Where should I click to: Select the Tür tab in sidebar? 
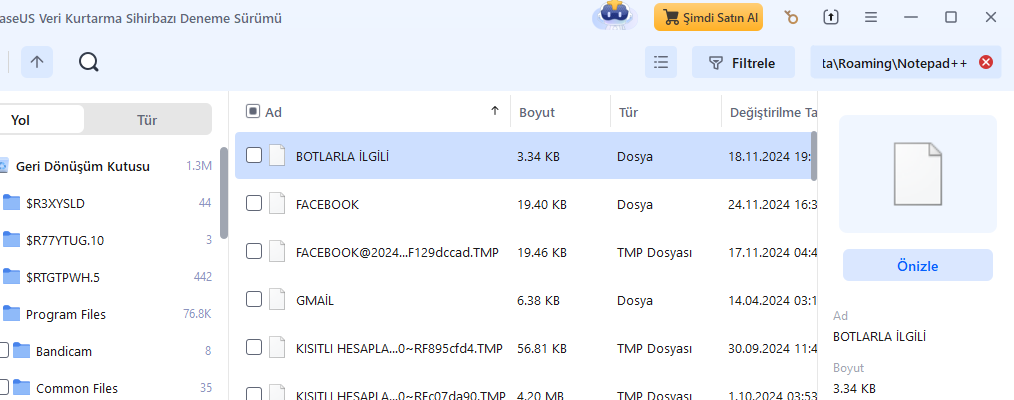[147, 120]
